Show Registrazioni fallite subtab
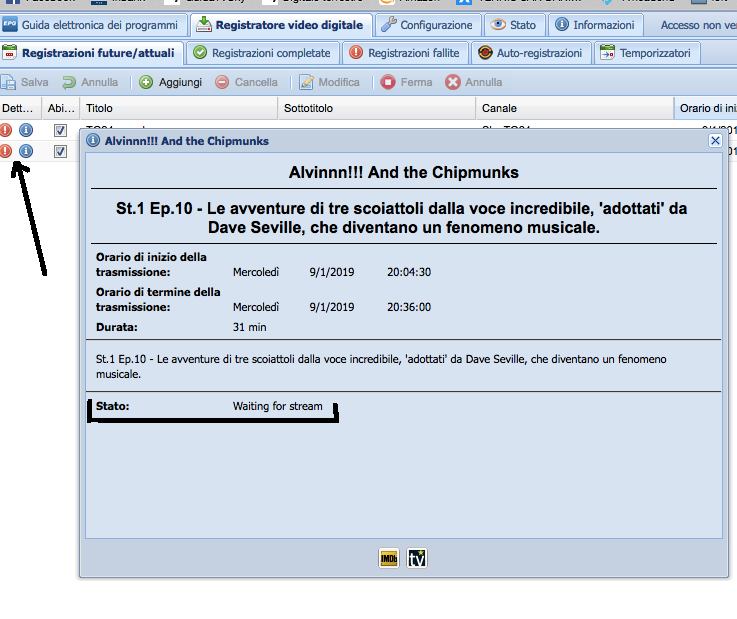This screenshot has width=737, height=619. (405, 53)
